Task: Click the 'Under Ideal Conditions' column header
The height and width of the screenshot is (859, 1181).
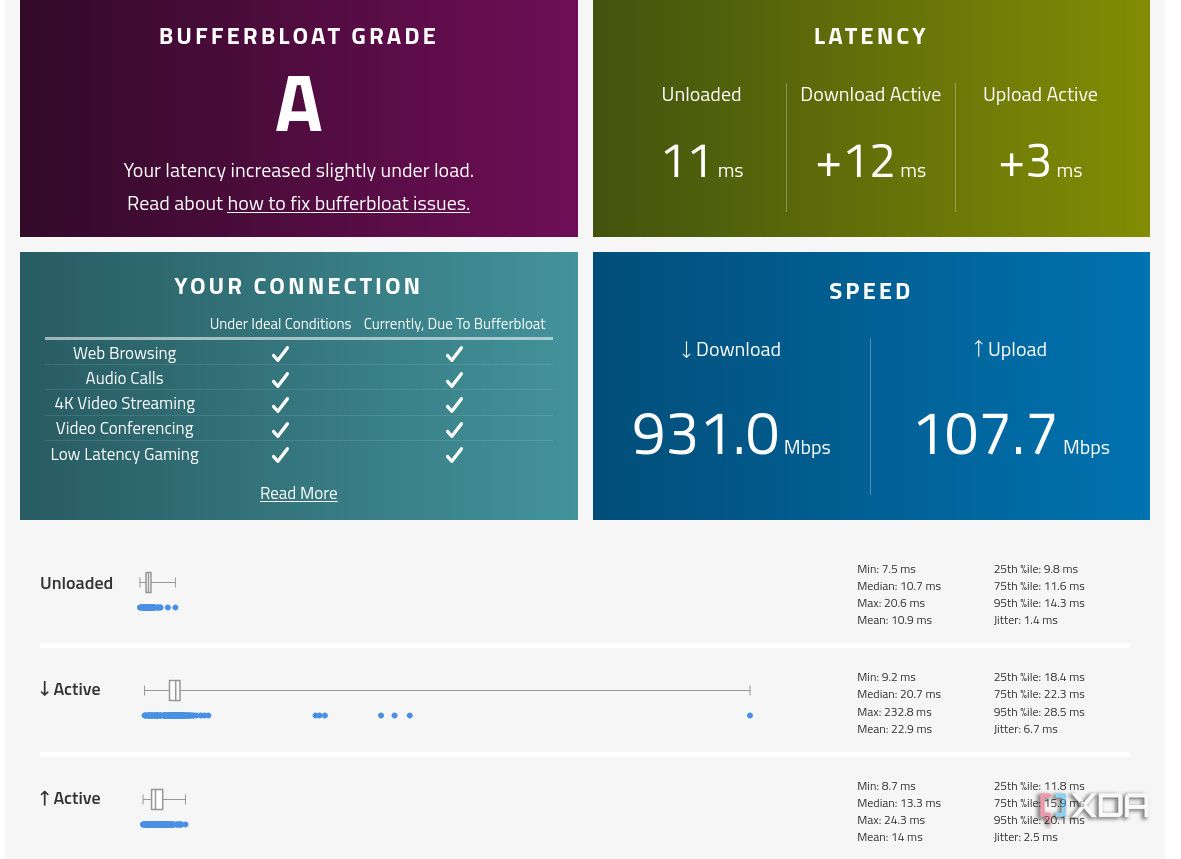Action: pos(280,324)
